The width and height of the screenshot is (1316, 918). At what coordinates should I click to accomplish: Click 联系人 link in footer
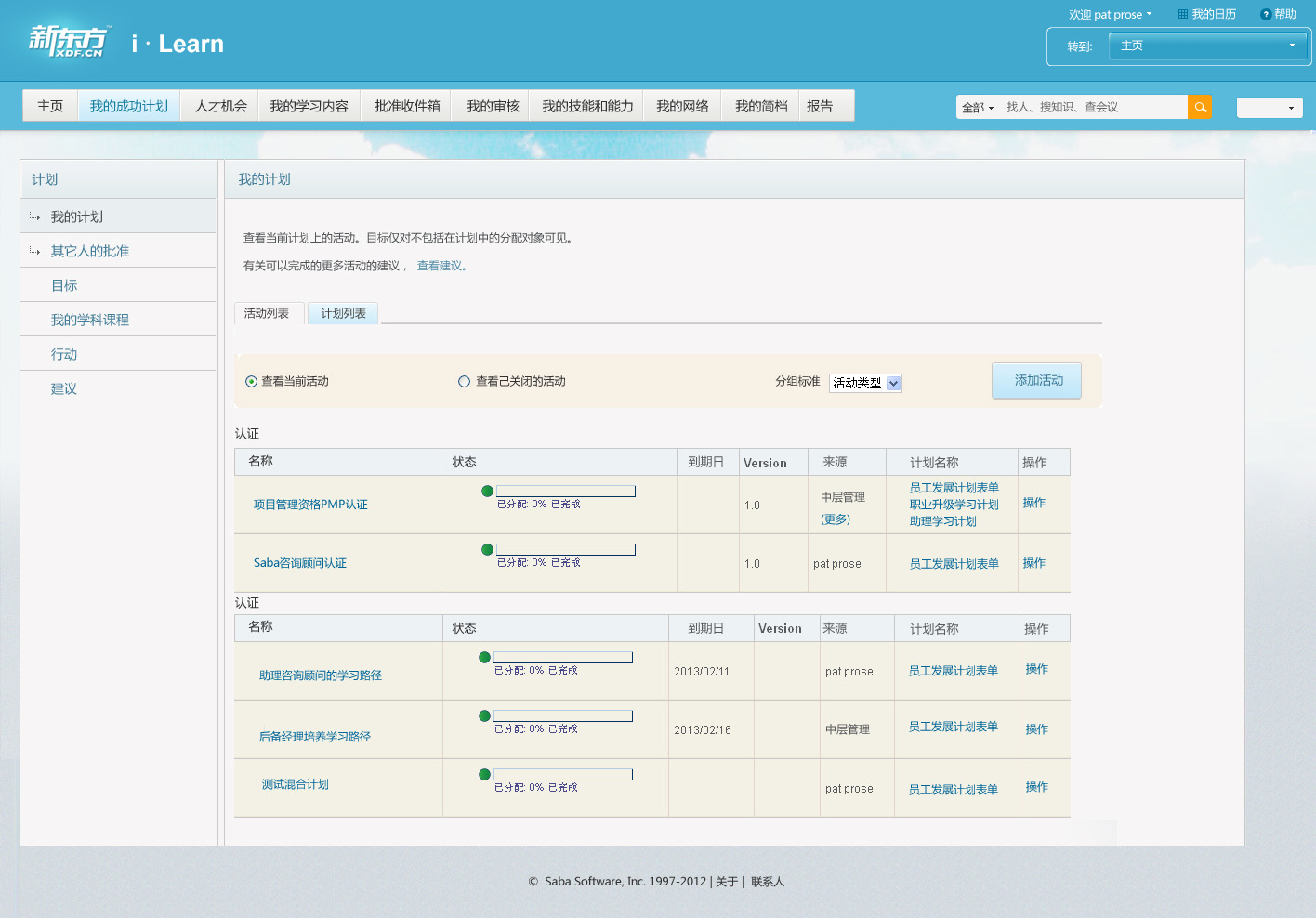[x=768, y=882]
